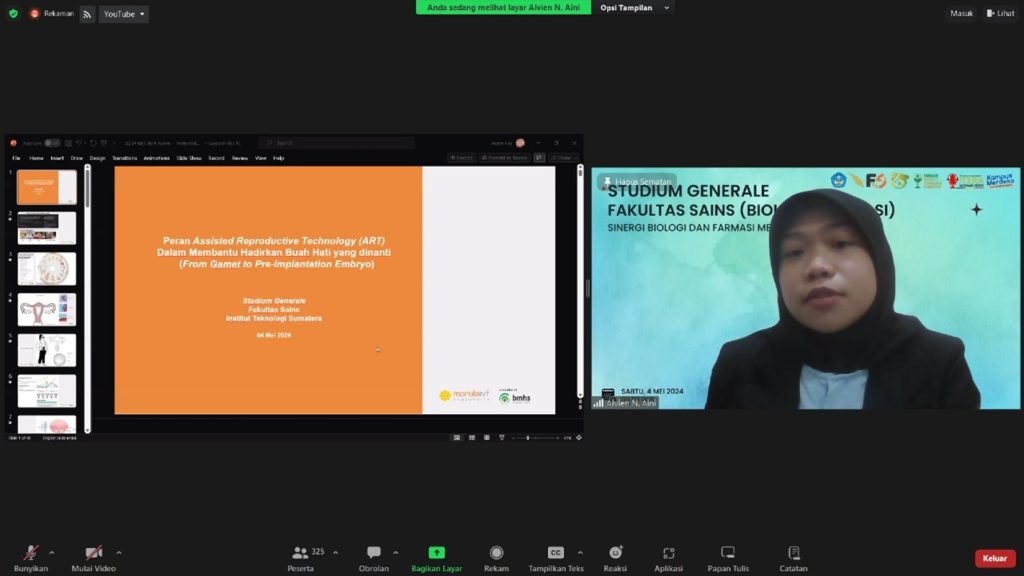Unmute microphone with the Bunyikan icon

pos(31,553)
